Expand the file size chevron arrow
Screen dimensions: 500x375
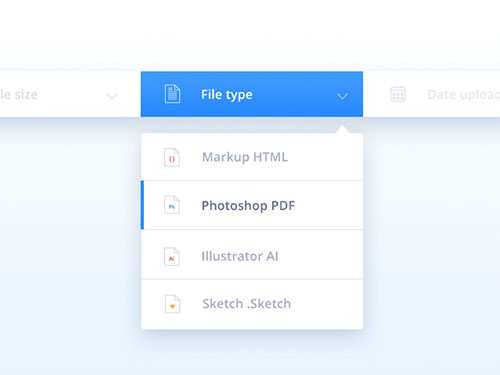(x=112, y=96)
